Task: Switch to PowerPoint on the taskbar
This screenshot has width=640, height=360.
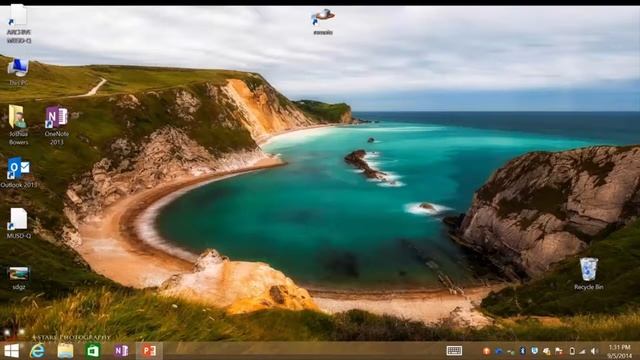Action: point(149,351)
